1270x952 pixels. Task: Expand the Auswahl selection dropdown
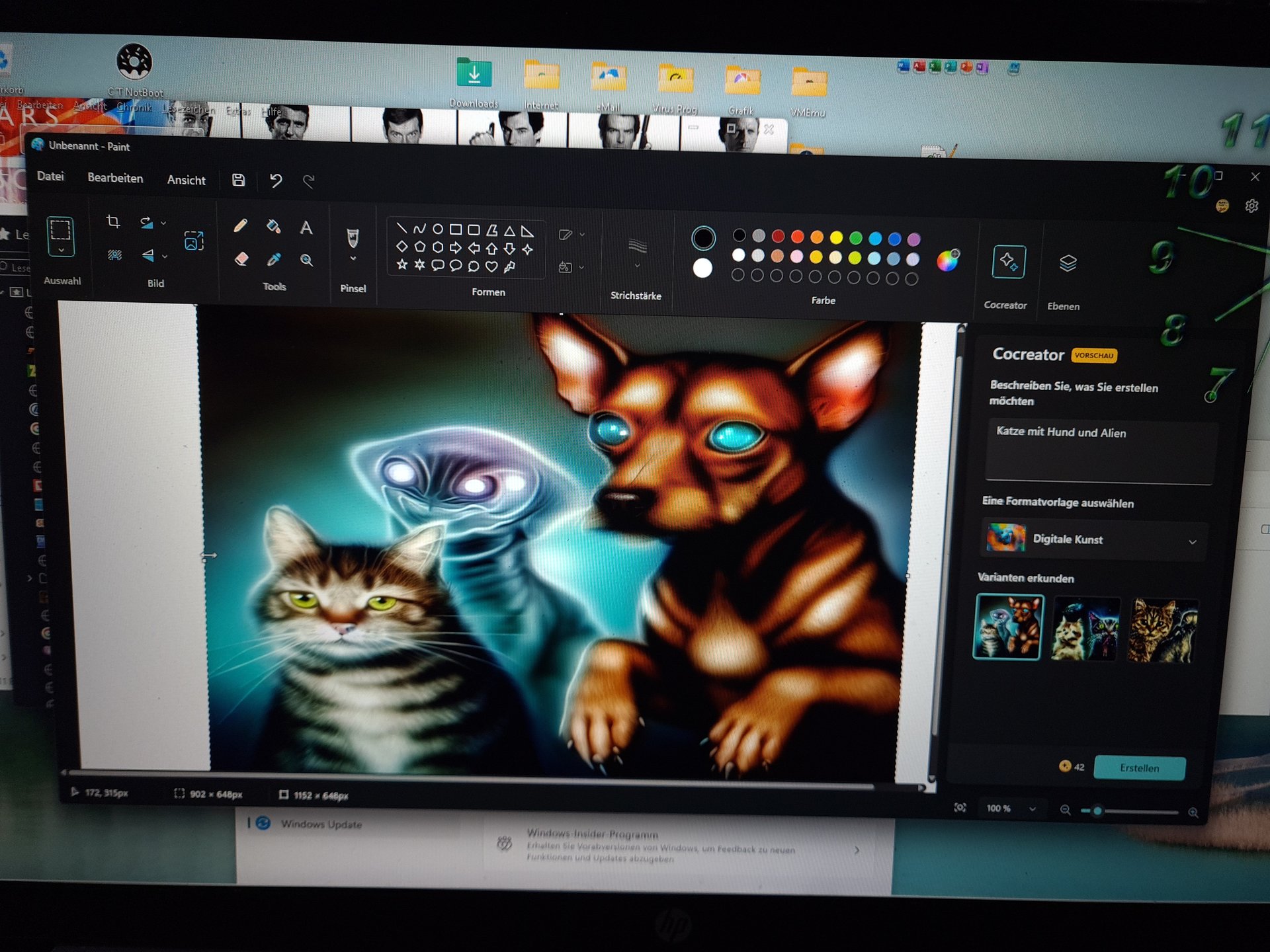click(x=60, y=251)
